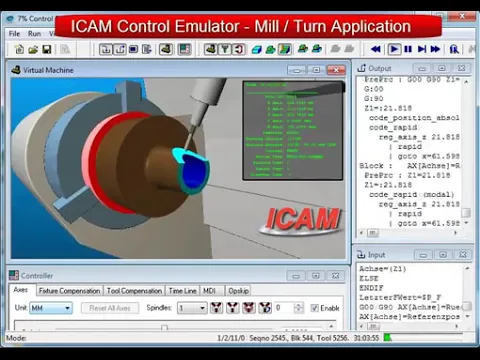The width and height of the screenshot is (480, 360).
Task: Click the Input panel title icon
Action: (x=361, y=255)
